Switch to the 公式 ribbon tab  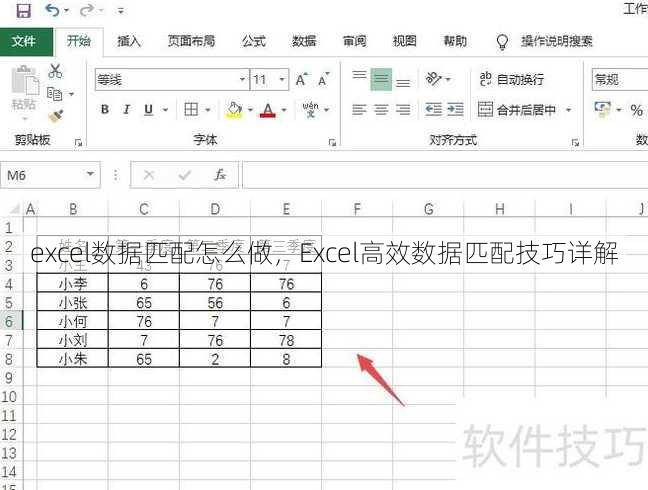(253, 41)
